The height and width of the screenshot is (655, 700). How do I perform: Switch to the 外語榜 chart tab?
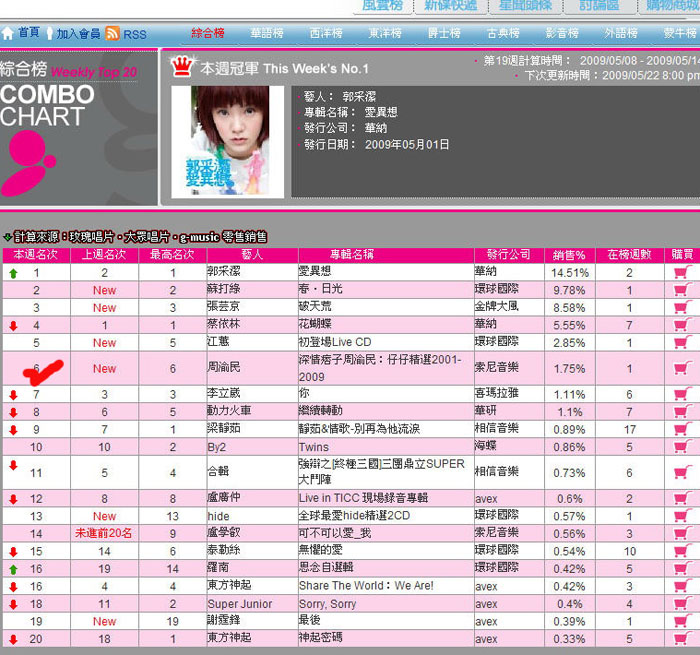pos(621,33)
